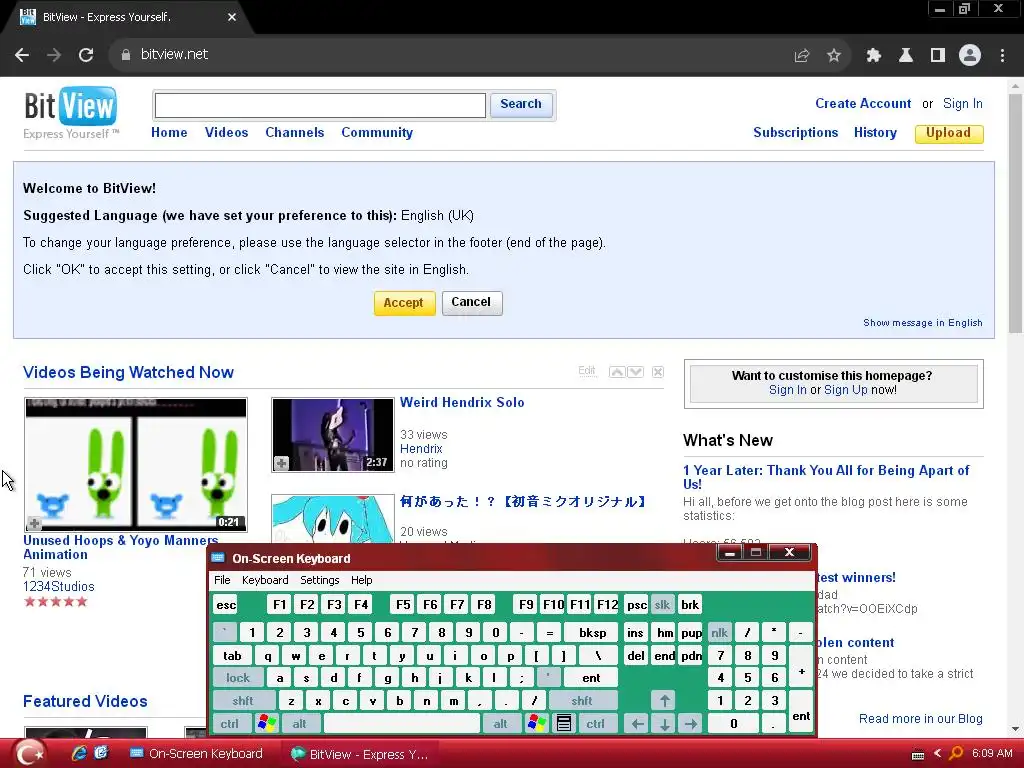Screen dimensions: 1024x768
Task: Click the Search button
Action: (x=521, y=104)
